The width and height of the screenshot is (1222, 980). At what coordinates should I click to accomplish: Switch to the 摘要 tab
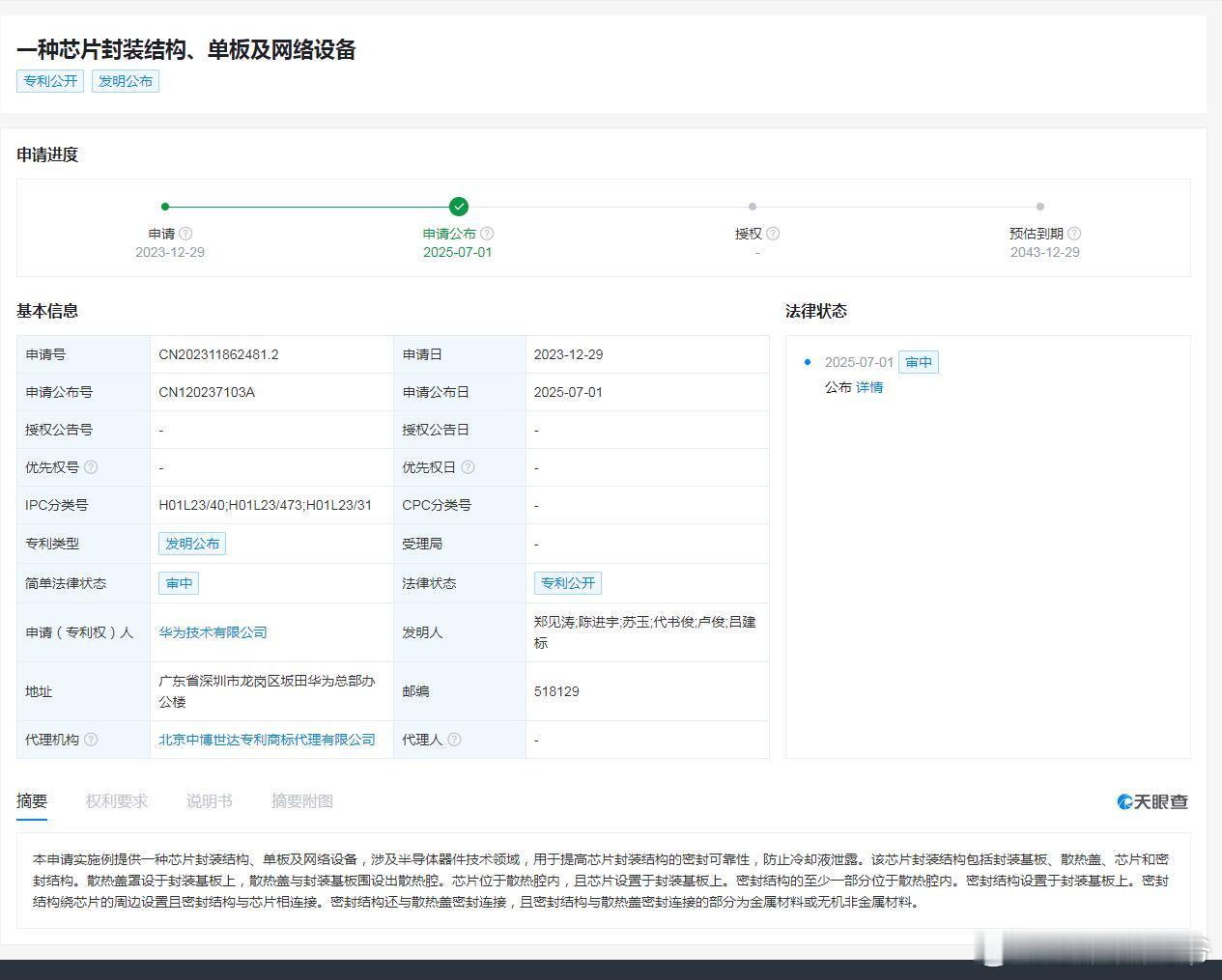[x=32, y=801]
